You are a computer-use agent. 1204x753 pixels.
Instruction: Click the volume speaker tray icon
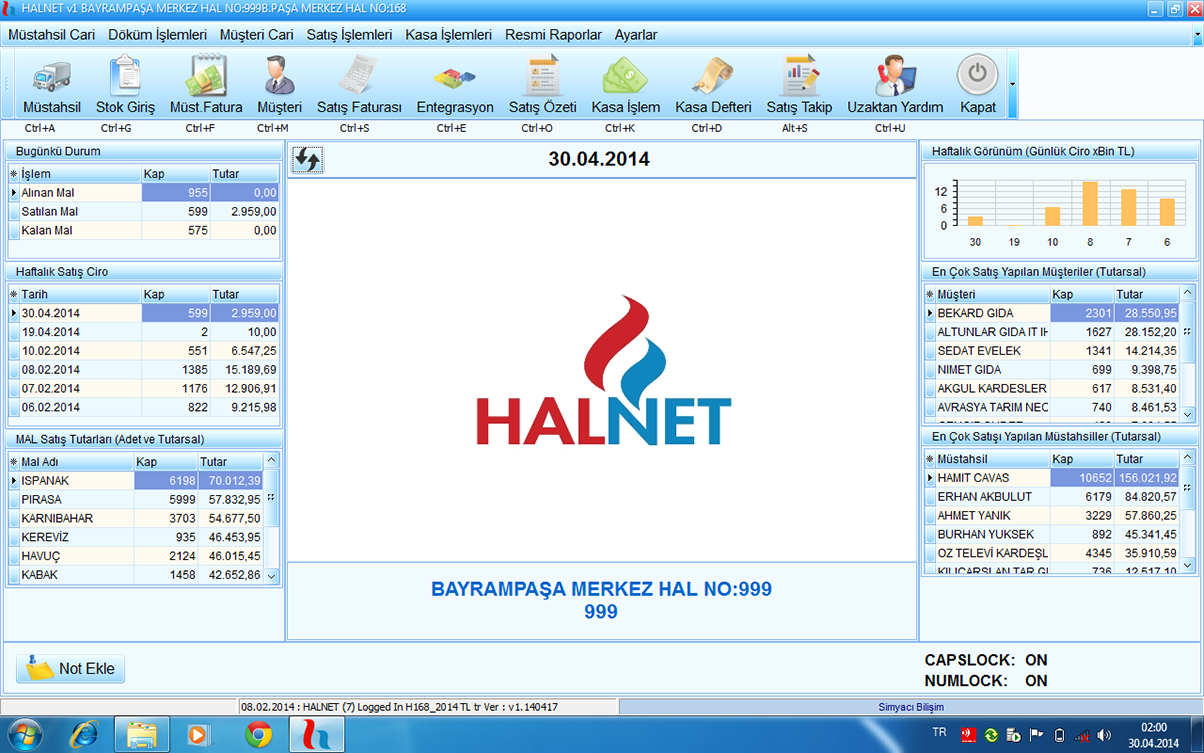pyautogui.click(x=1104, y=736)
